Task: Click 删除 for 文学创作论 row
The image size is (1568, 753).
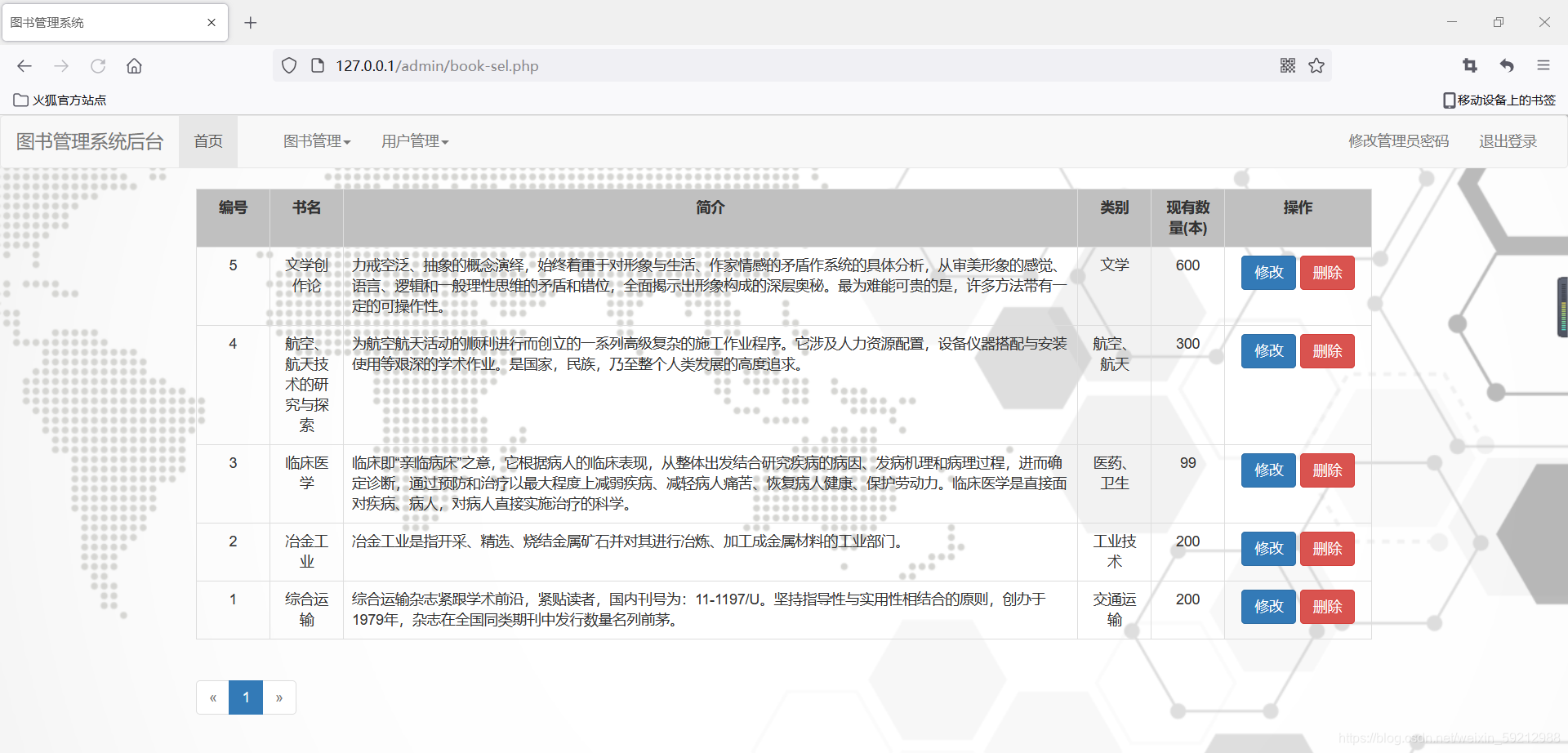Action: (x=1327, y=273)
